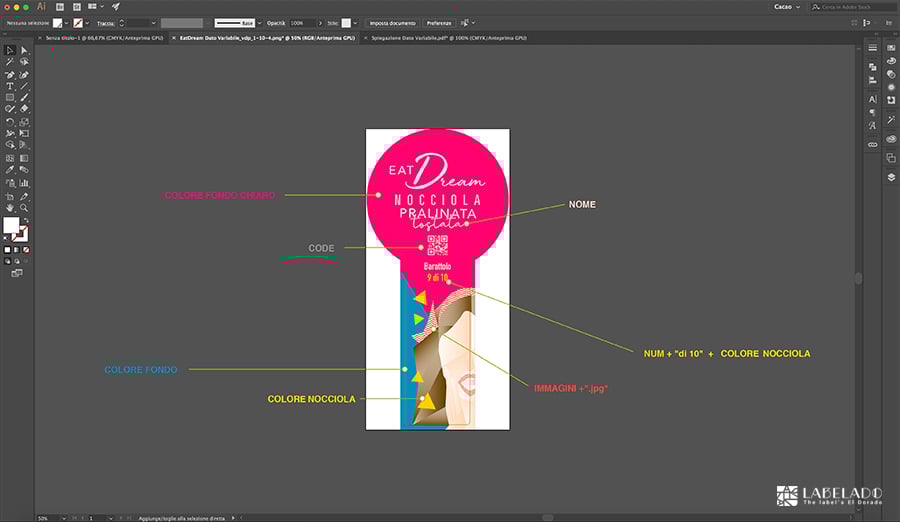Image resolution: width=900 pixels, height=522 pixels.
Task: Open the Links panel icon
Action: tap(872, 145)
